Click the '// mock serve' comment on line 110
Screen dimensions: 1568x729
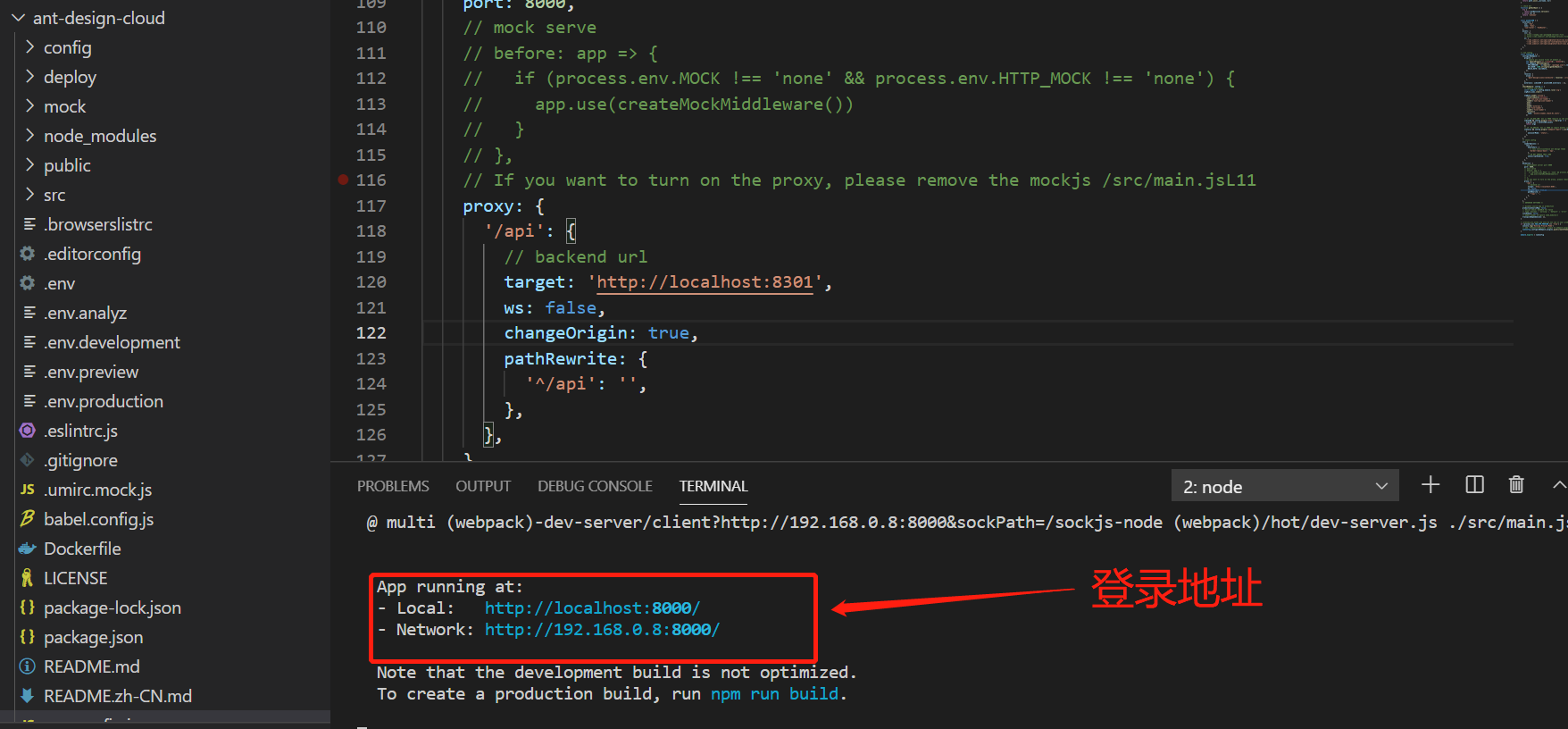(x=530, y=28)
